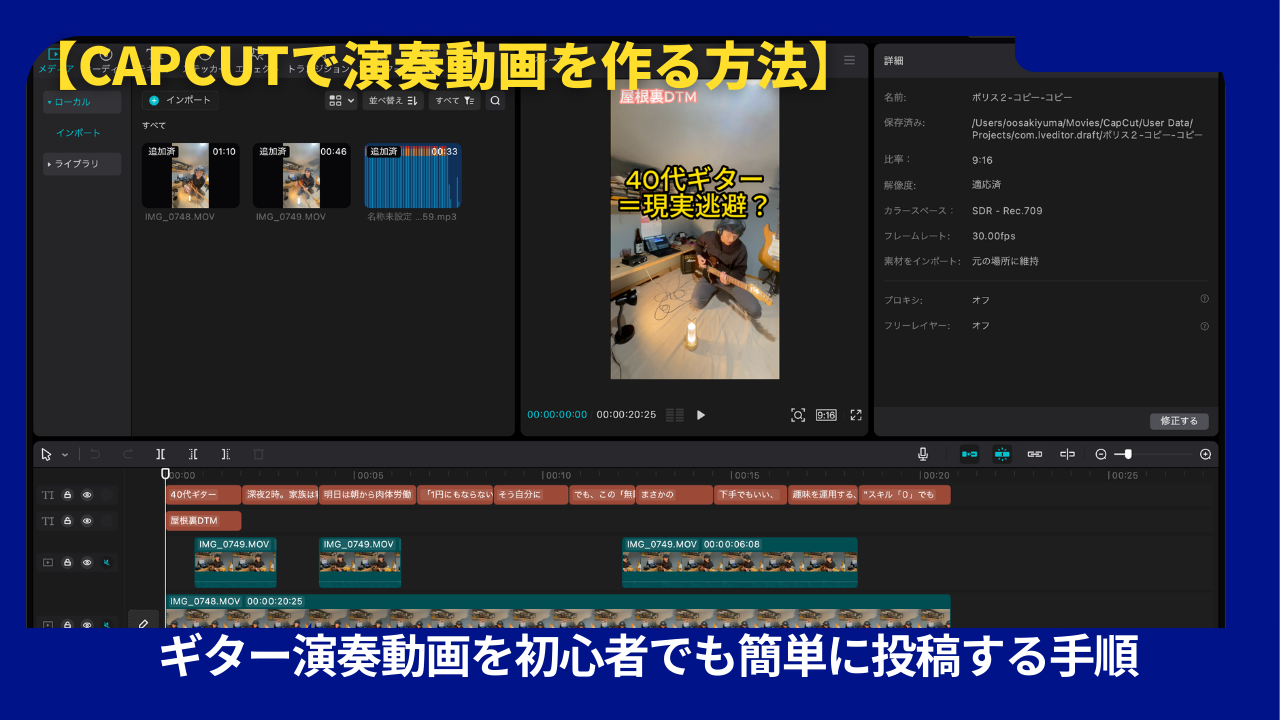The width and height of the screenshot is (1280, 720).
Task: Open the すべて filter dropdown
Action: 454,101
